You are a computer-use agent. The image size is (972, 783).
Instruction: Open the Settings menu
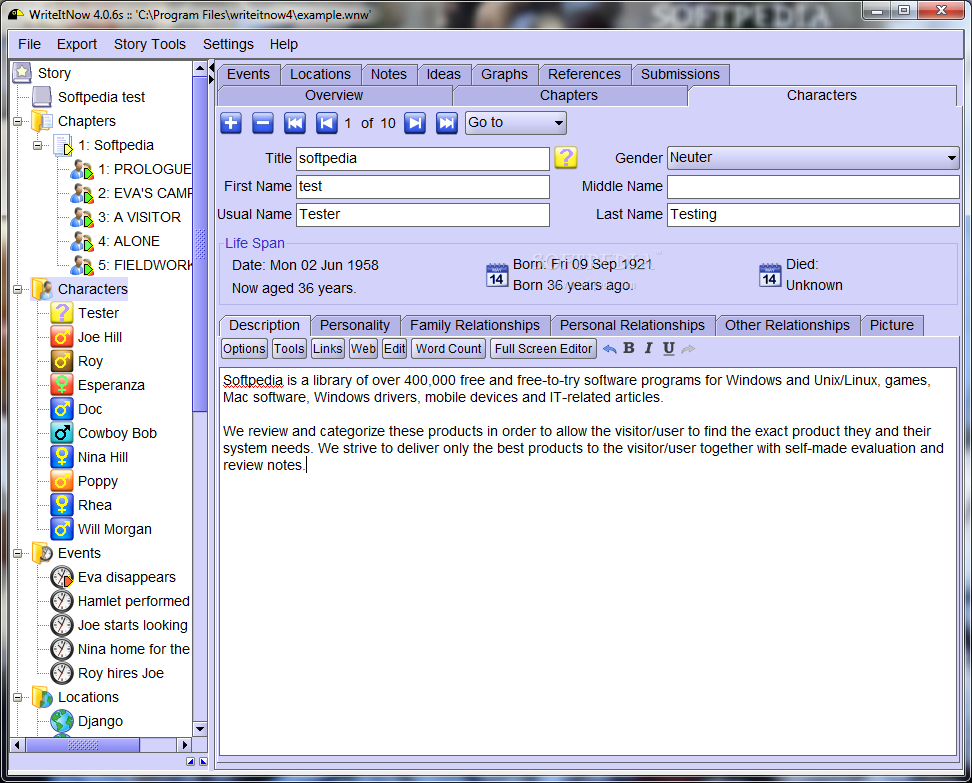[x=228, y=44]
